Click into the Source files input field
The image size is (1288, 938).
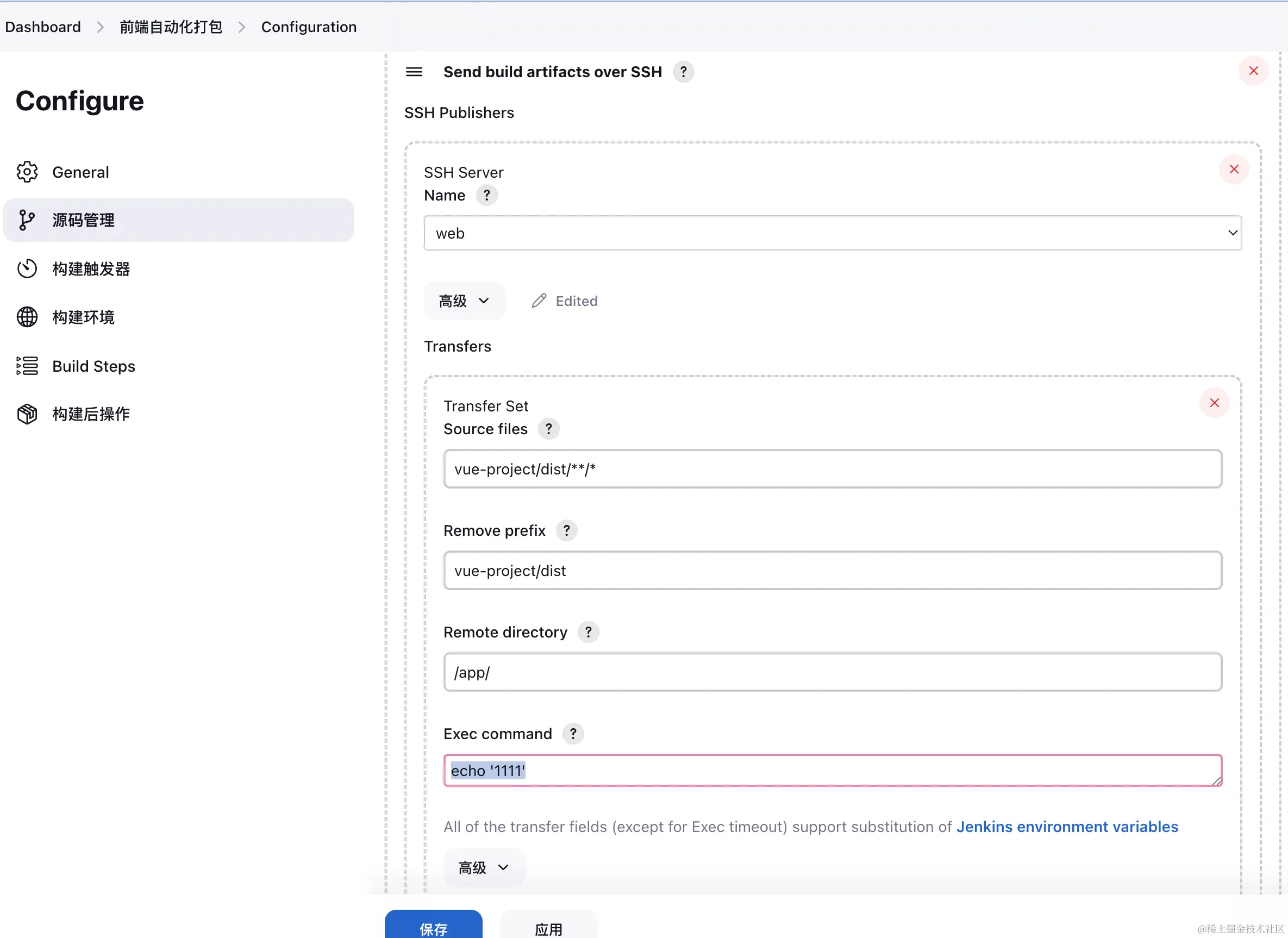pyautogui.click(x=833, y=469)
